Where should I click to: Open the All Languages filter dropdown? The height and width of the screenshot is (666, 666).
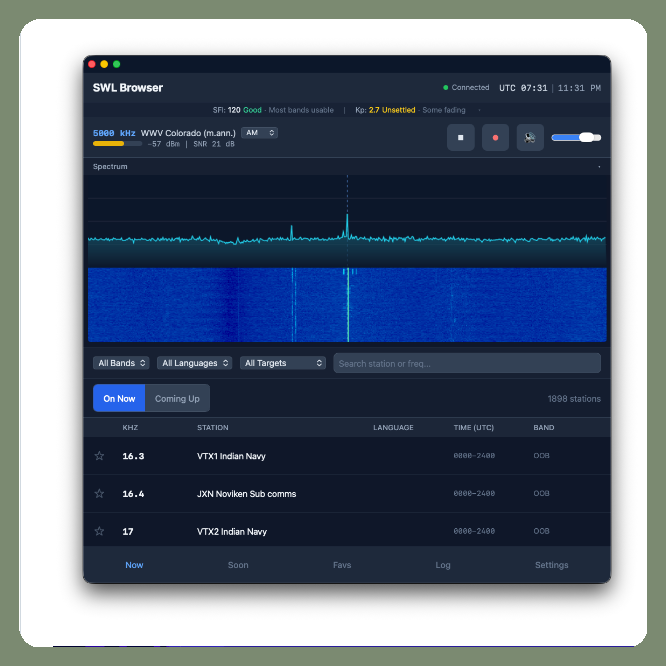[x=195, y=363]
